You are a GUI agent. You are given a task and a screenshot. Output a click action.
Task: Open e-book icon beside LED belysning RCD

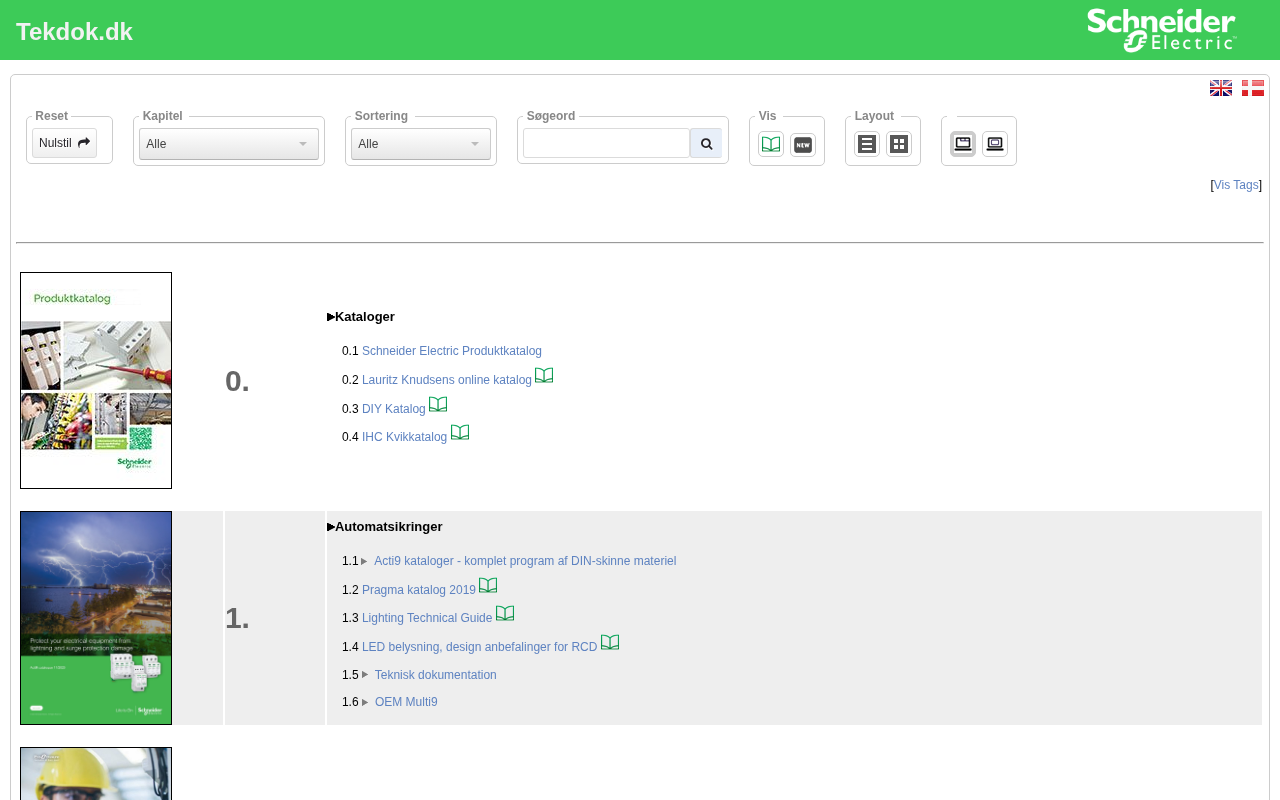pos(610,643)
